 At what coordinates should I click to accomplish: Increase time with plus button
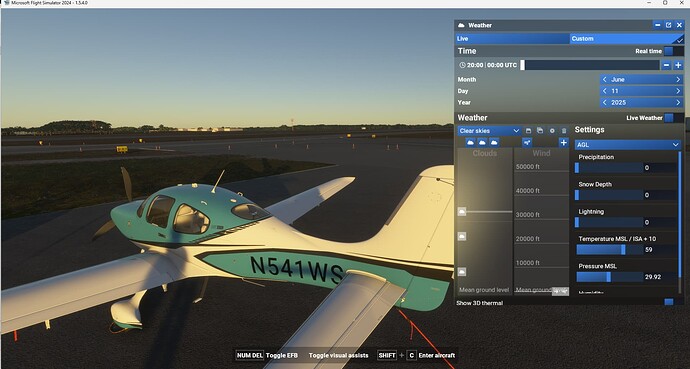679,65
